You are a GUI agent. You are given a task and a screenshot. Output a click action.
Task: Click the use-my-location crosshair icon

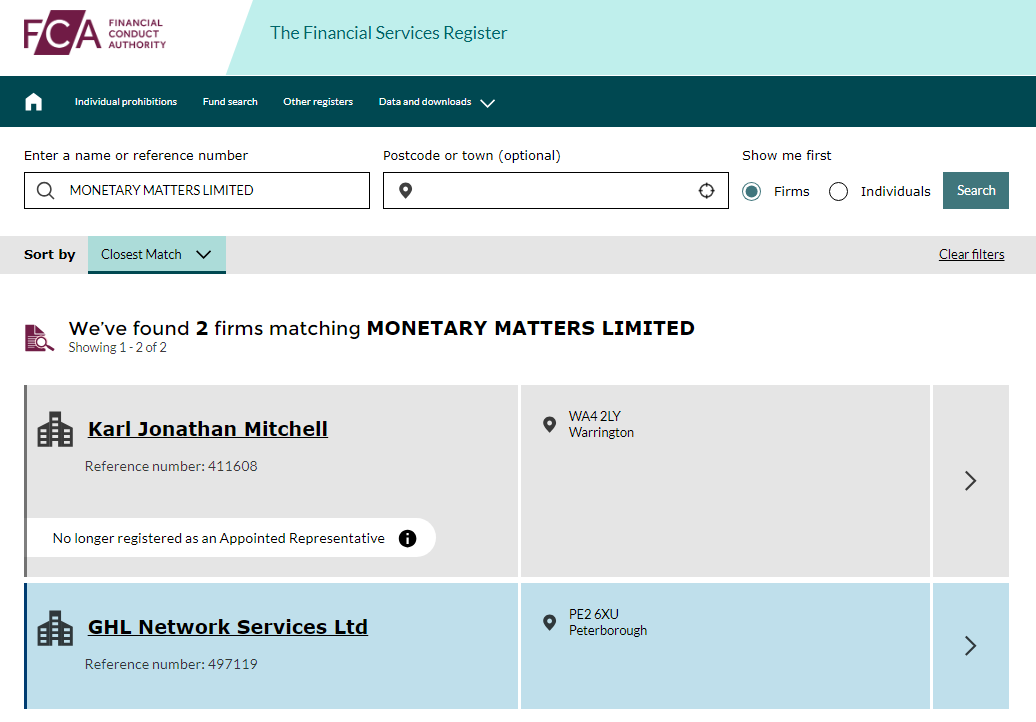point(706,191)
